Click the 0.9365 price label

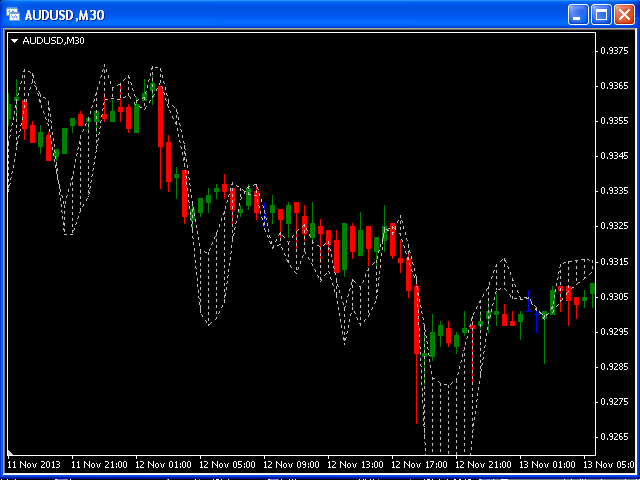pyautogui.click(x=615, y=86)
